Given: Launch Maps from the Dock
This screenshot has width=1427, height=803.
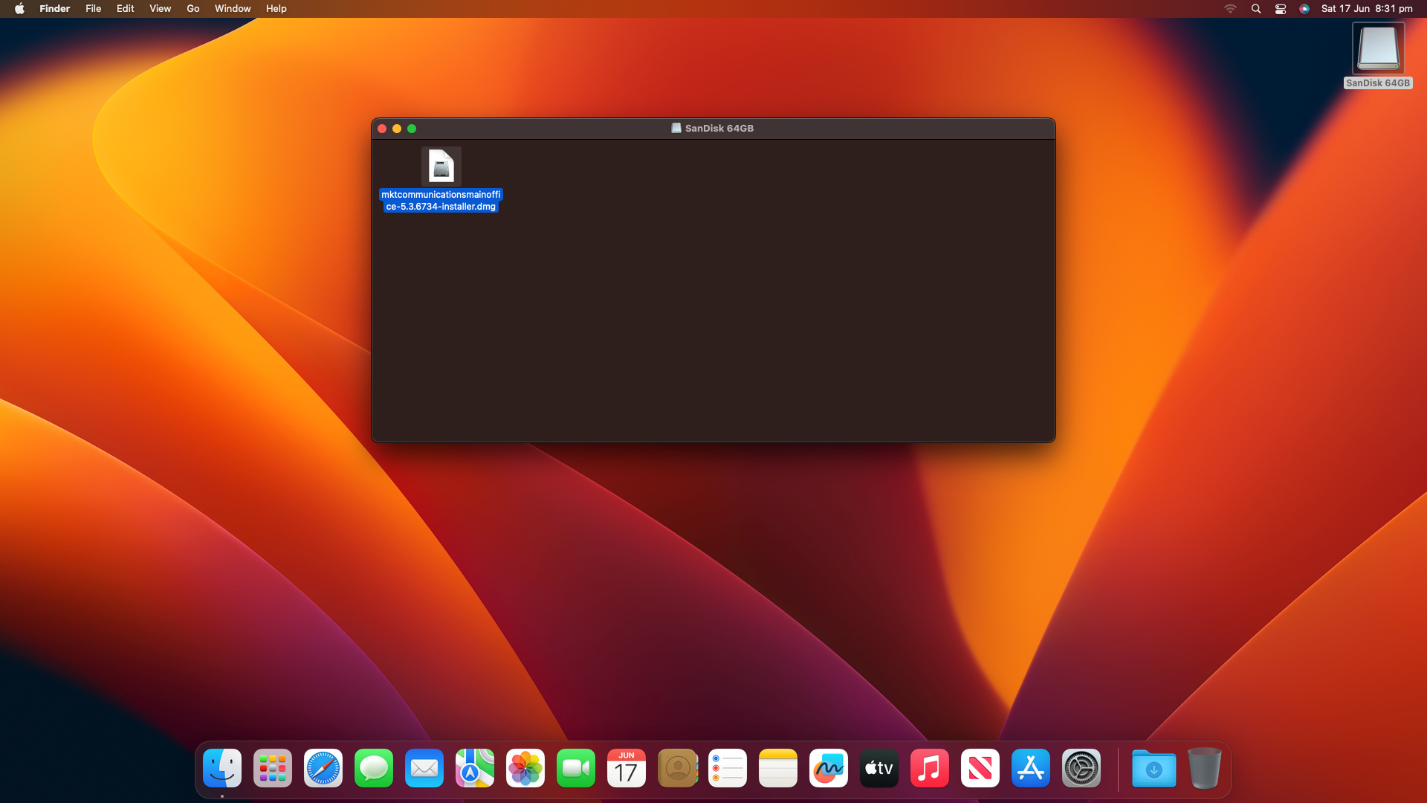Looking at the screenshot, I should point(475,768).
